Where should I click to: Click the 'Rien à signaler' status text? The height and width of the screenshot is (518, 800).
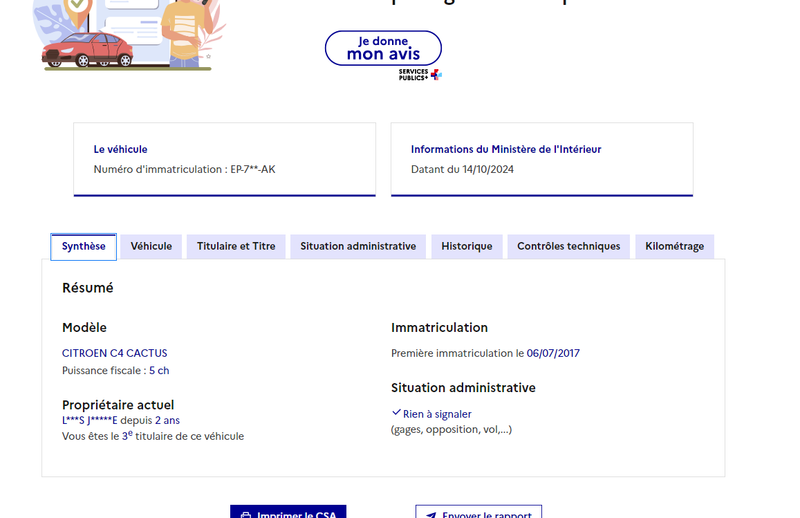437,414
